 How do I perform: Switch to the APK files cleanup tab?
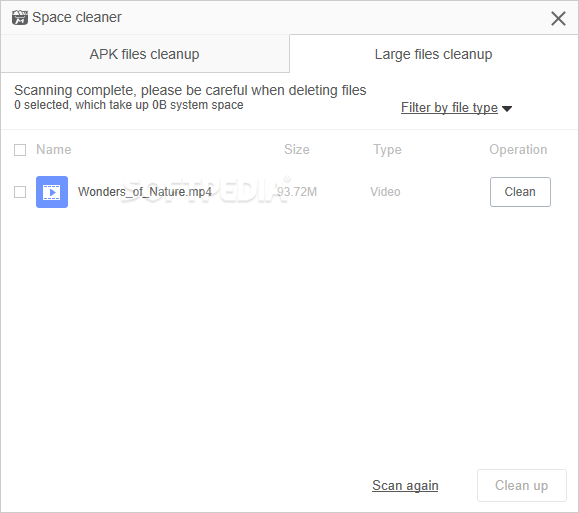pos(145,54)
